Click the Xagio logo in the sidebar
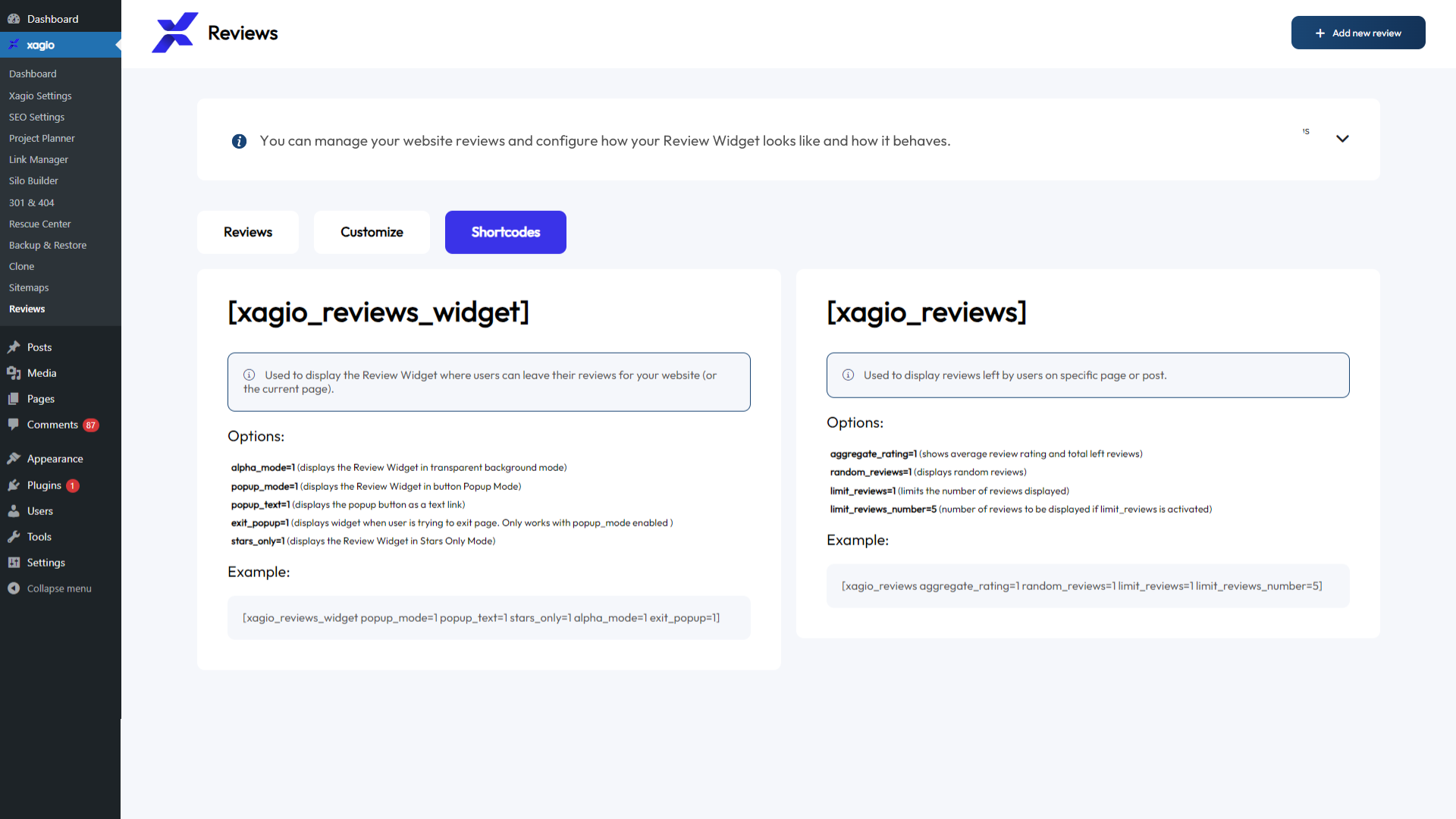Image resolution: width=1456 pixels, height=819 pixels. pos(13,44)
